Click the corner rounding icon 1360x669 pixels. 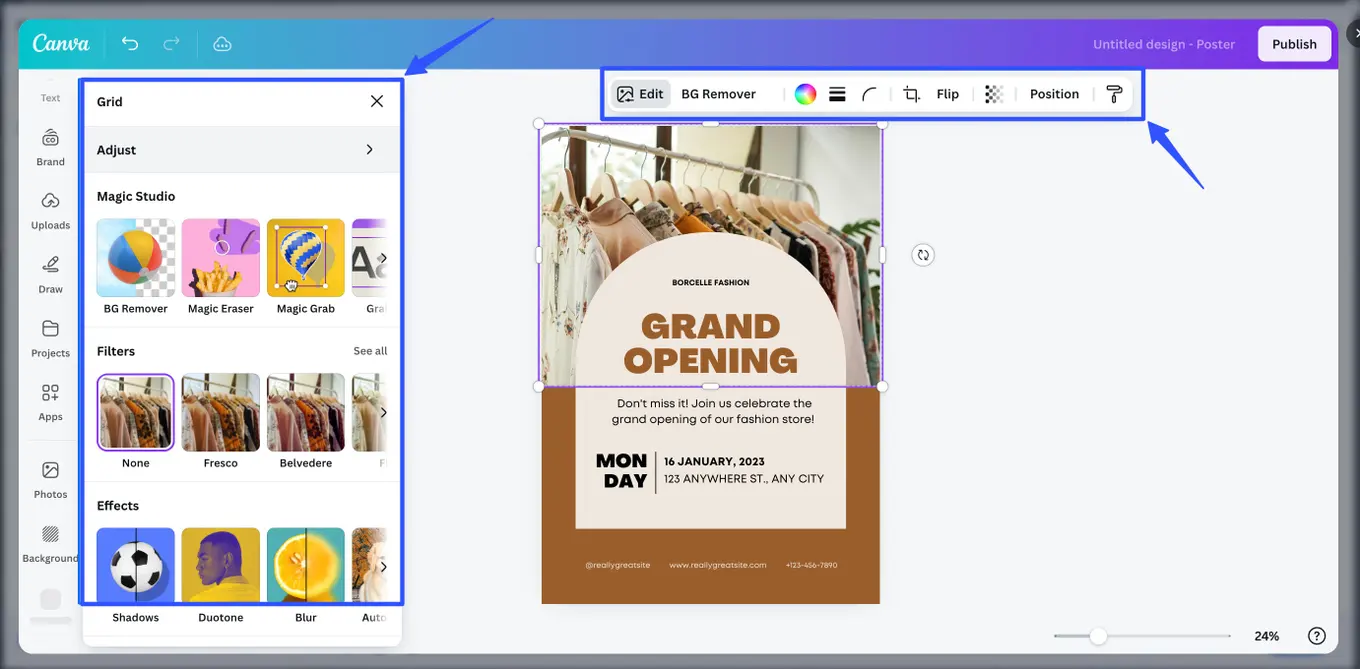click(x=870, y=94)
